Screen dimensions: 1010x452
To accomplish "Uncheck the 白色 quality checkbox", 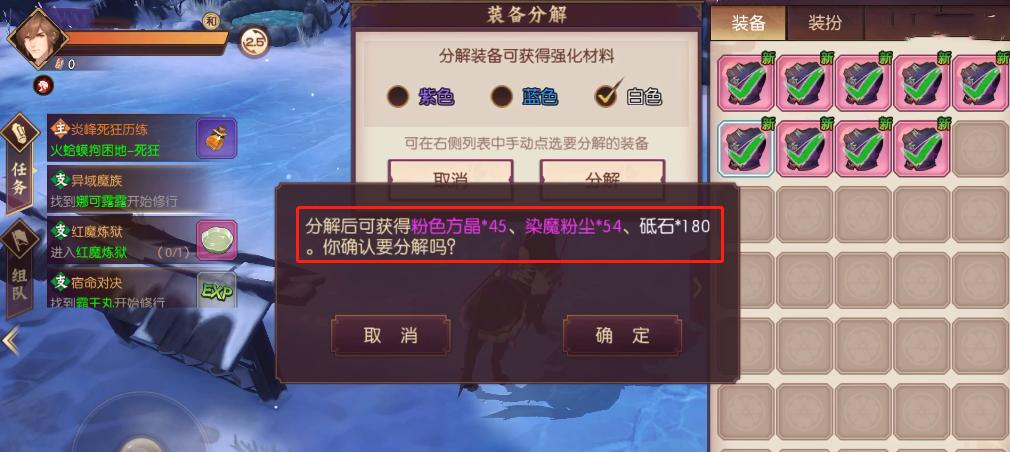I will click(x=605, y=95).
